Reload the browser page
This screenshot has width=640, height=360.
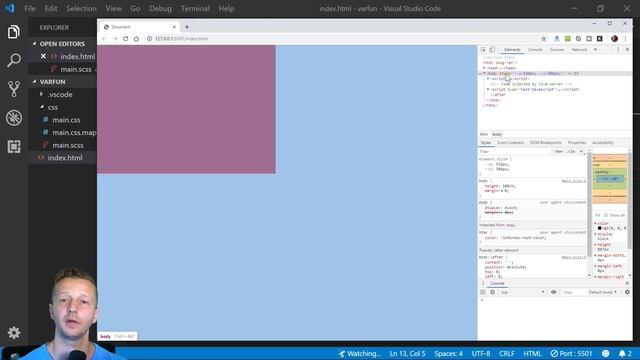coord(126,39)
